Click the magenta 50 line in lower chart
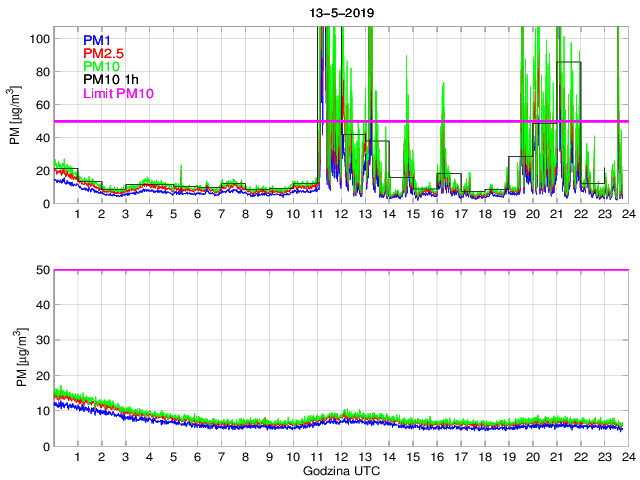This screenshot has height=480, width=640. point(340,270)
